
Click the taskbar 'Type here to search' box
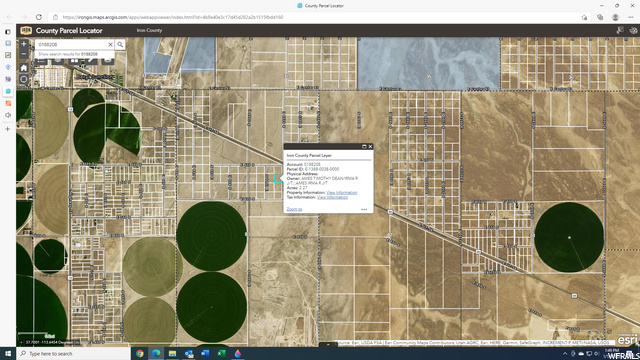(73, 353)
